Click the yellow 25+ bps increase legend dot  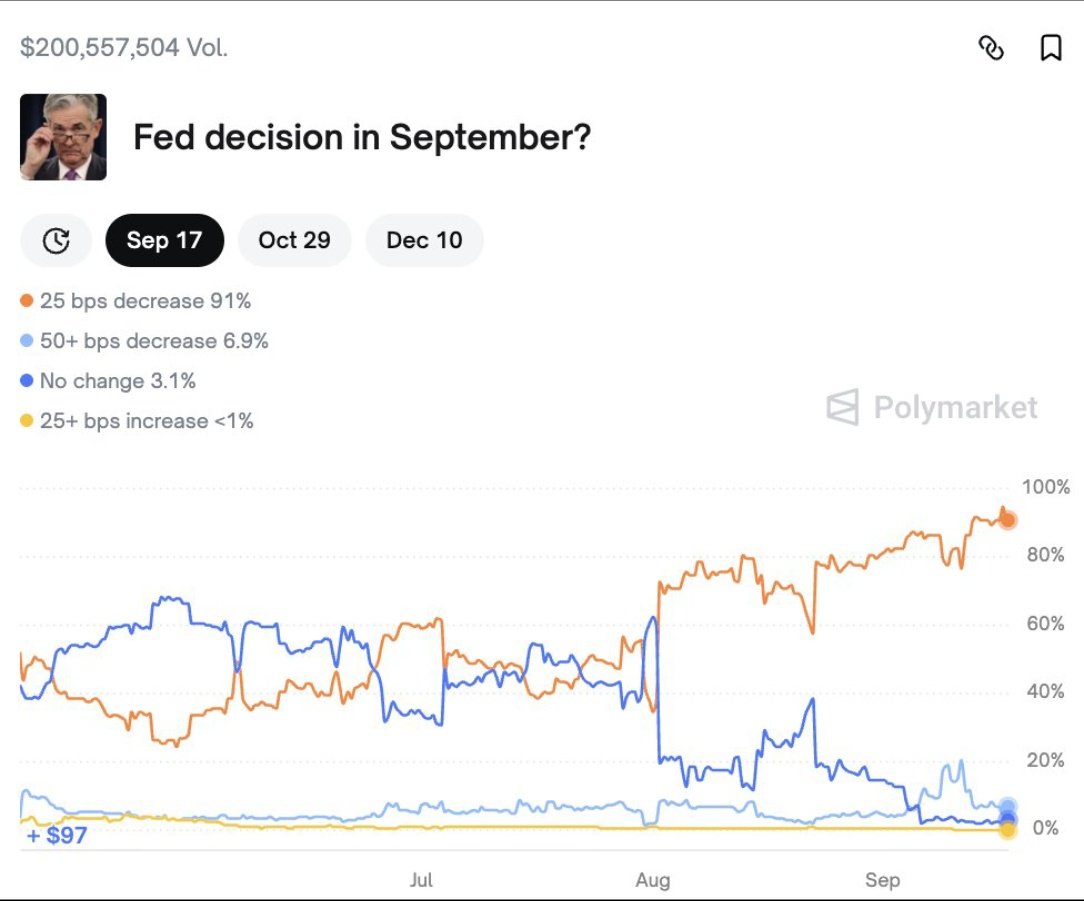click(26, 420)
